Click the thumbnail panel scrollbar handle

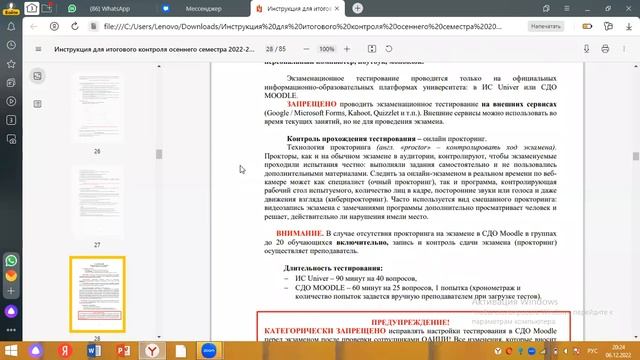coord(159,154)
